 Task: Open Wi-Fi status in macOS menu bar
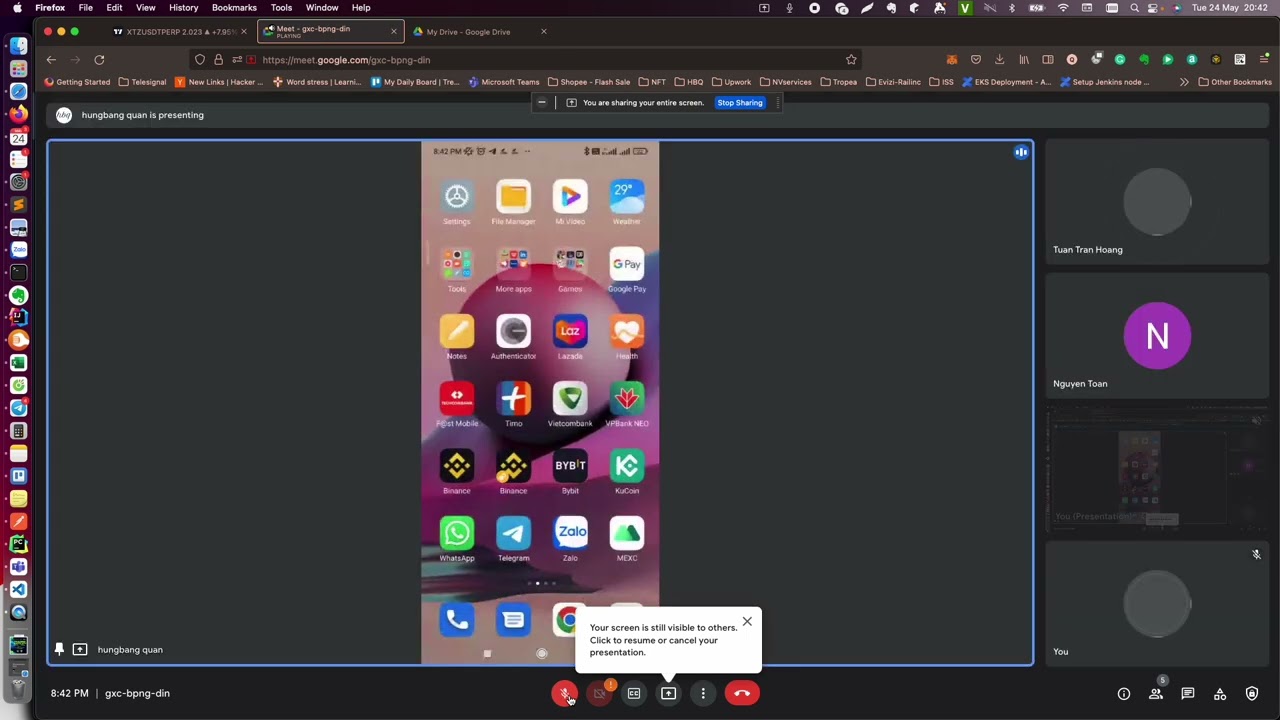pos(1063,8)
